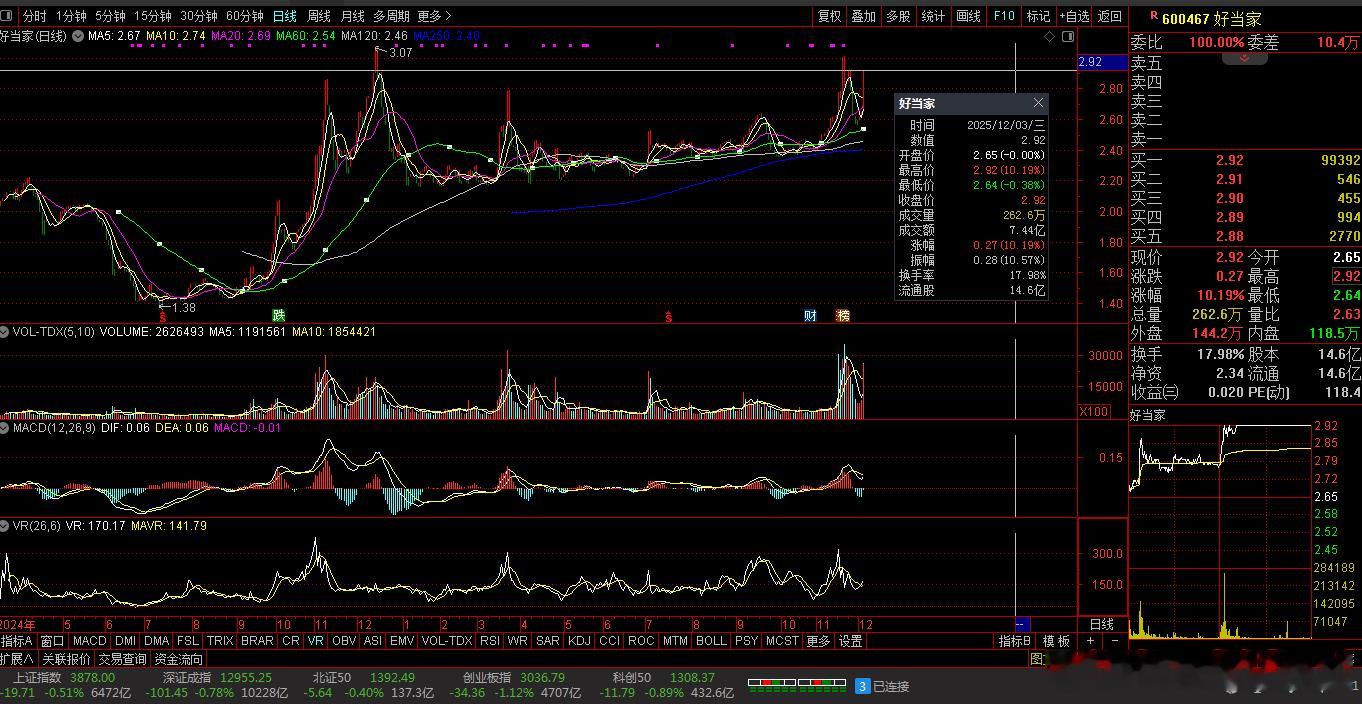Click the 画线 draw-line button
Image resolution: width=1362 pixels, height=704 pixels.
coord(968,16)
